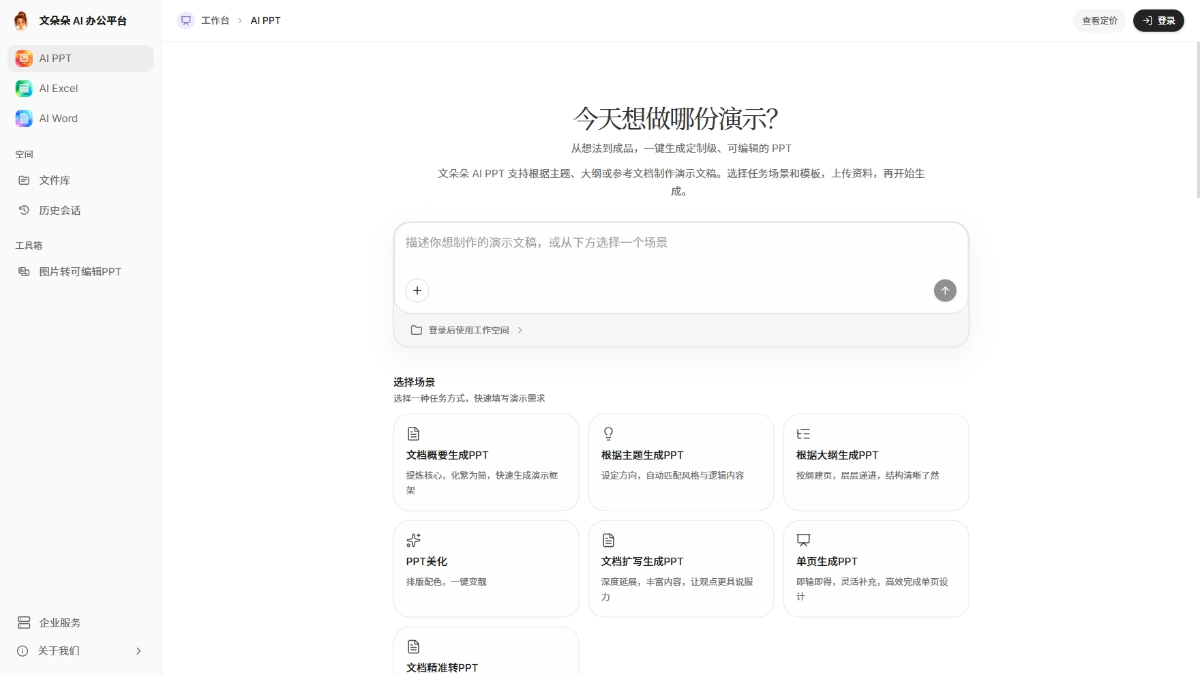
Task: Open 关于我们 link text in sidebar
Action: [59, 651]
